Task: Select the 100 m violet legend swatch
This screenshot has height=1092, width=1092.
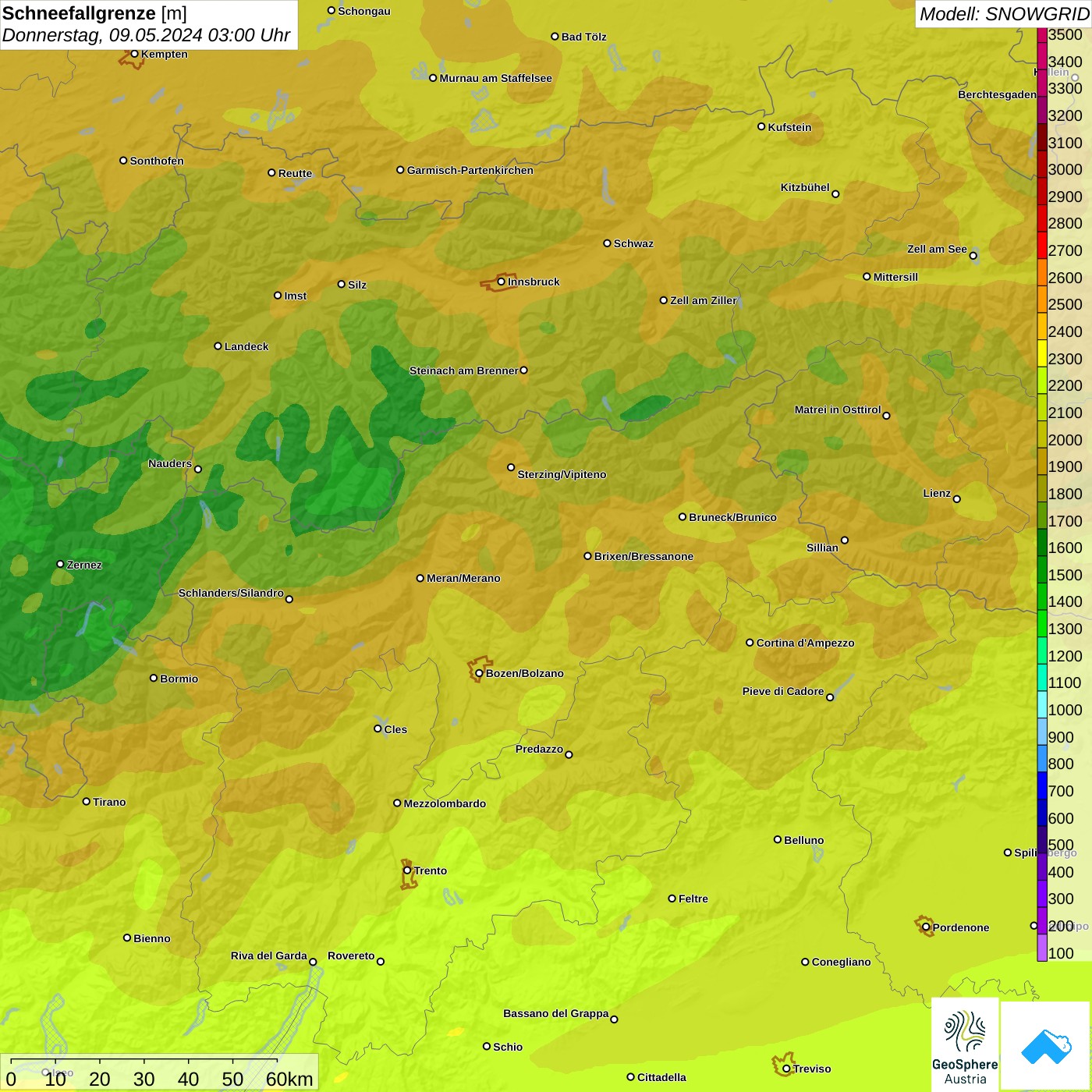Action: 1042,948
